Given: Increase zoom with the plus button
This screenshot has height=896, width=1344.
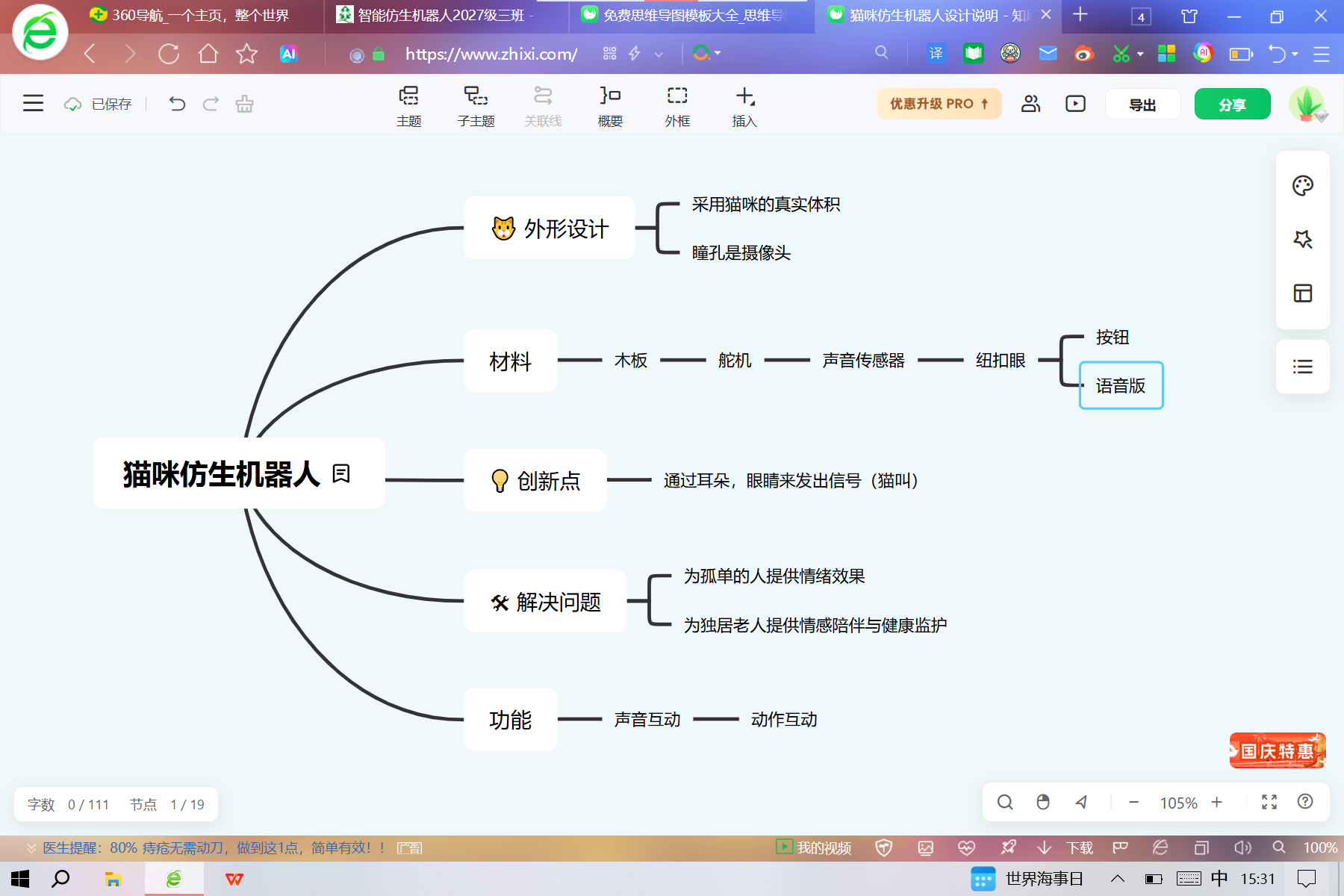Looking at the screenshot, I should point(1217,802).
